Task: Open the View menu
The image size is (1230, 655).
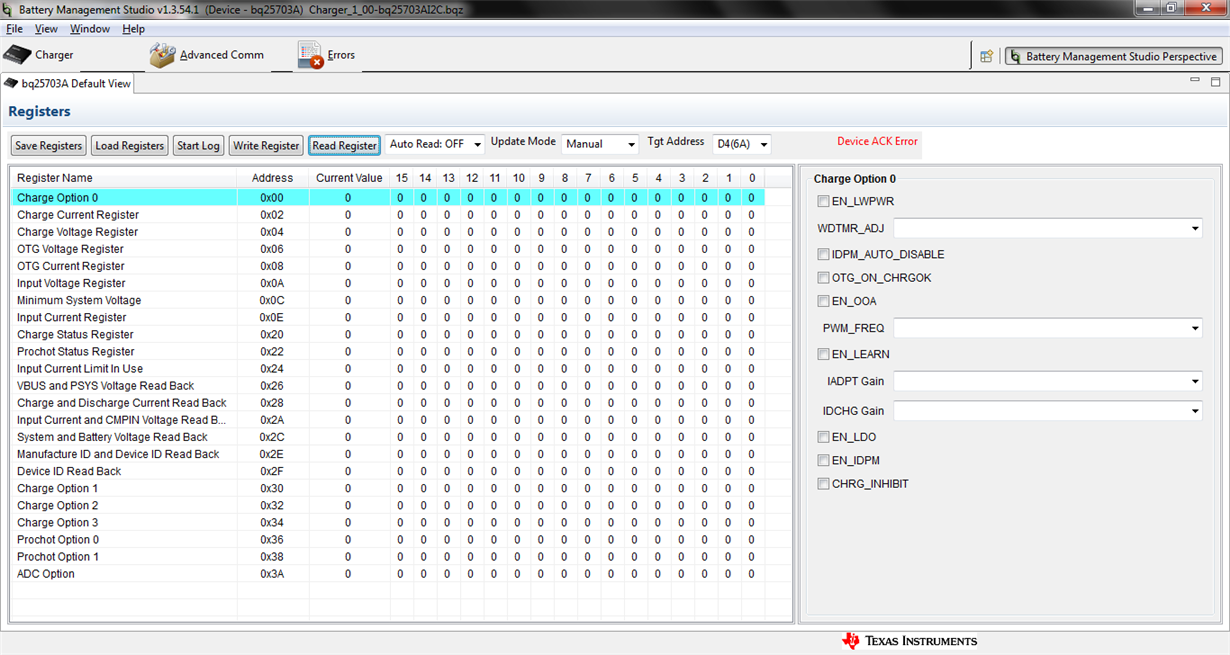Action: click(x=46, y=29)
